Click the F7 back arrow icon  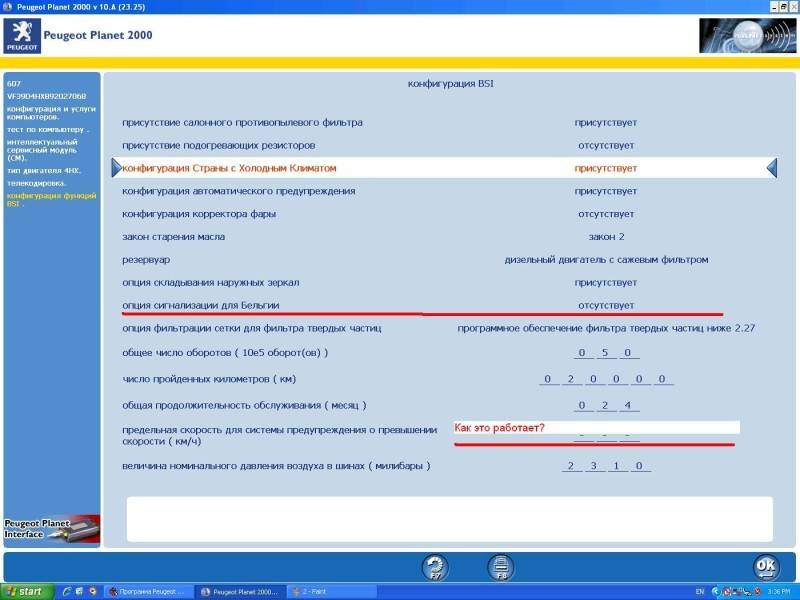435,567
